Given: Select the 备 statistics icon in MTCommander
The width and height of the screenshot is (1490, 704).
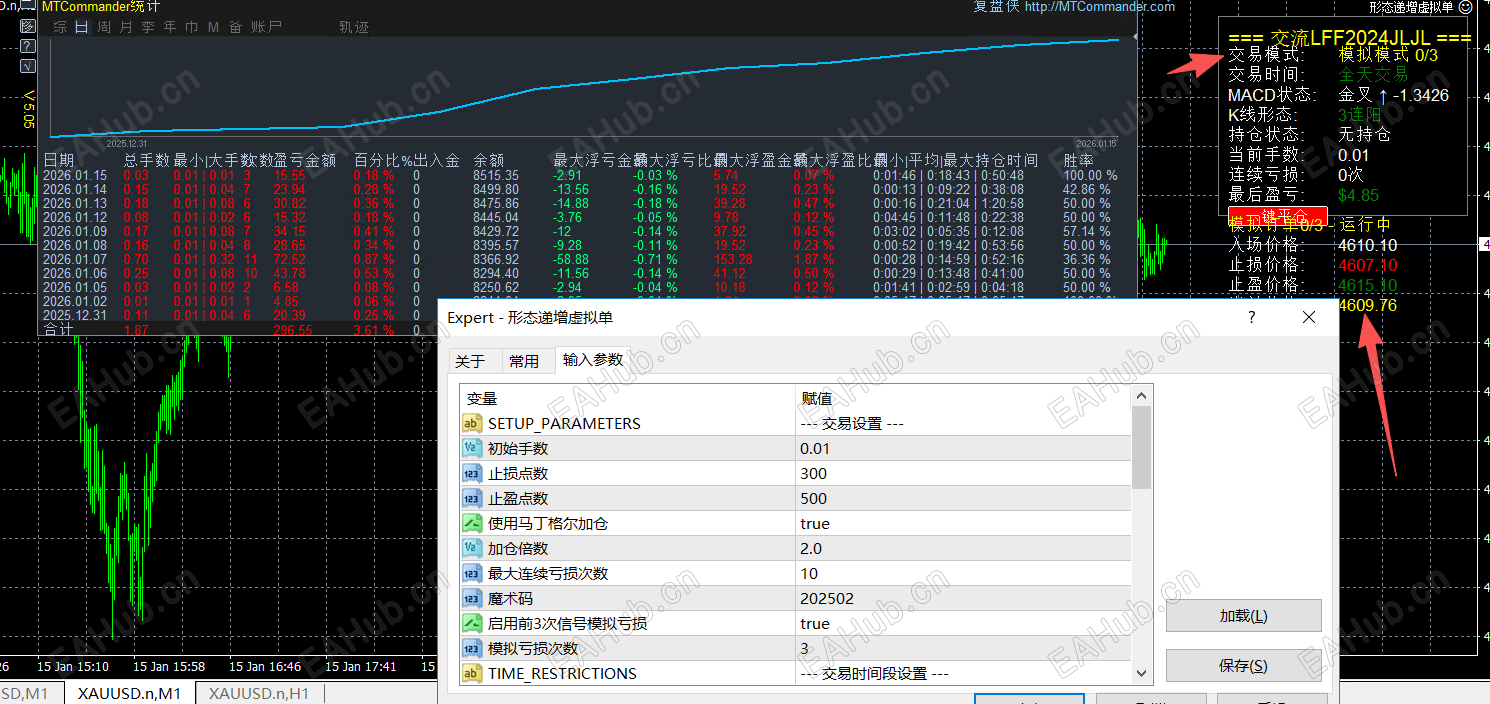Looking at the screenshot, I should pyautogui.click(x=234, y=27).
